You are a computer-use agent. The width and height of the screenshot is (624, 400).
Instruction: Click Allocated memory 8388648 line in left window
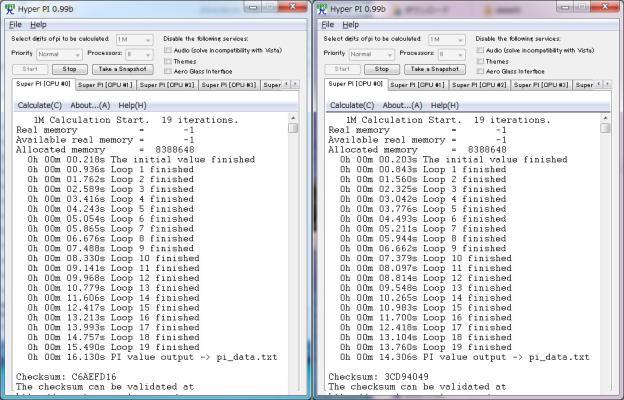105,150
